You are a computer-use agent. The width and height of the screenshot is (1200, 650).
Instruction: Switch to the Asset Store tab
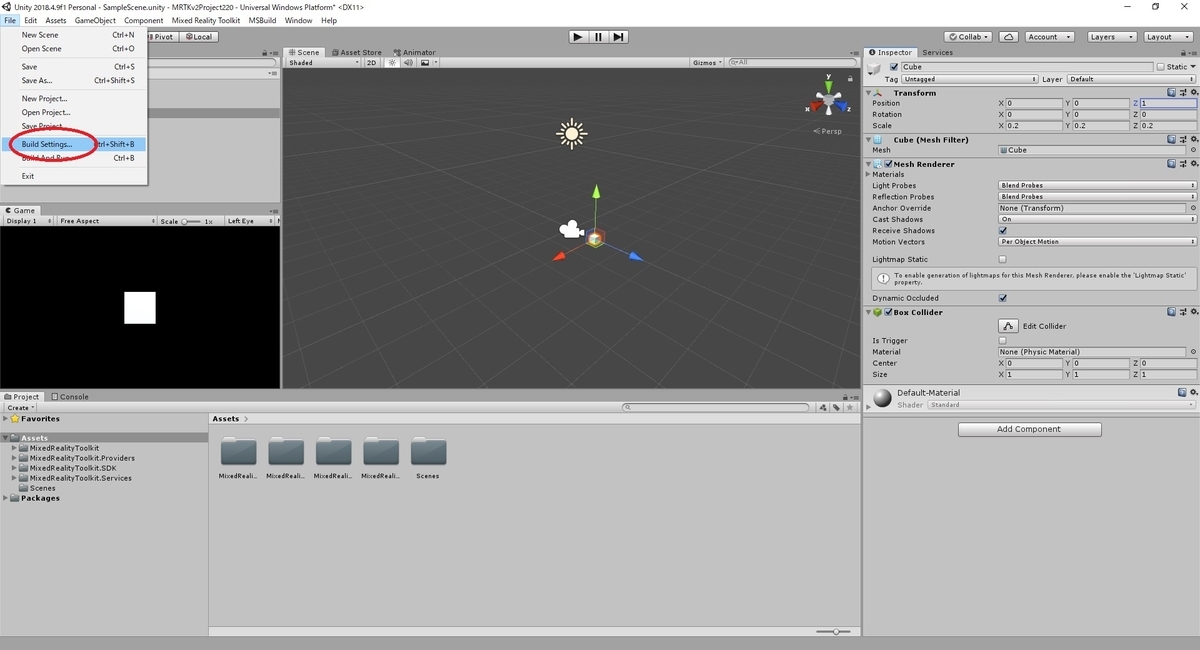coord(356,52)
